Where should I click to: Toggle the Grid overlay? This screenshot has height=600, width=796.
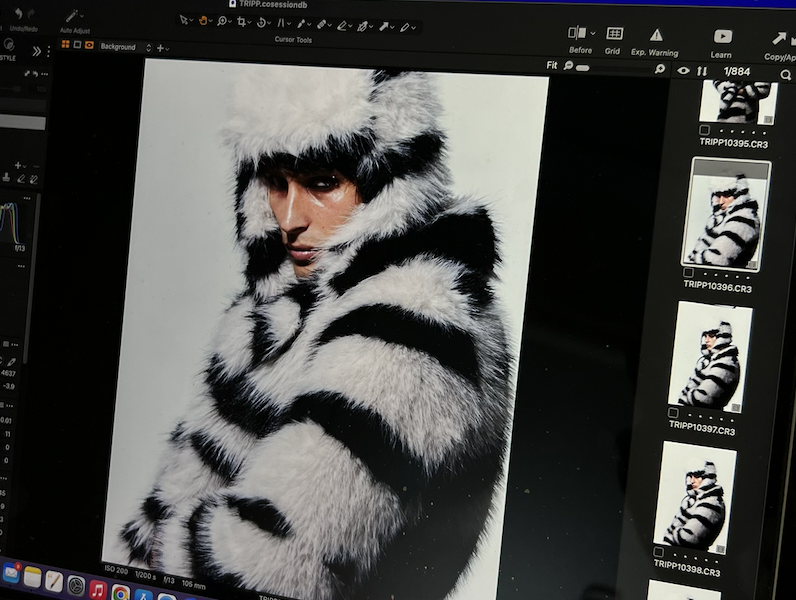pyautogui.click(x=614, y=34)
